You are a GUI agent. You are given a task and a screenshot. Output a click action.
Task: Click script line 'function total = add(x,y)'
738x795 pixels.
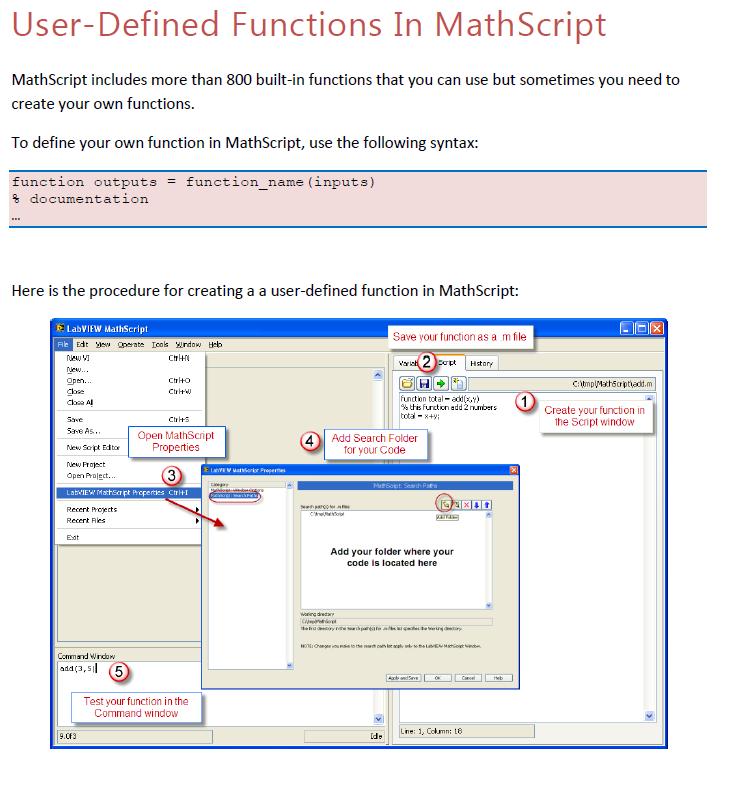click(x=440, y=399)
